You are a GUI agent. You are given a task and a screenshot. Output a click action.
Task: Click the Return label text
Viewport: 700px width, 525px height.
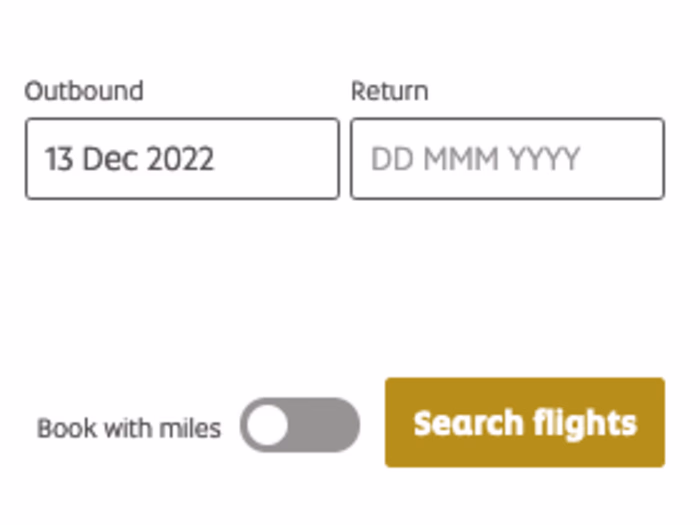(x=389, y=91)
